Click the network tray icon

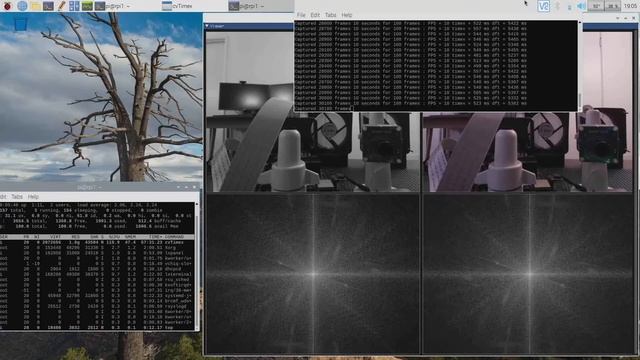point(569,6)
